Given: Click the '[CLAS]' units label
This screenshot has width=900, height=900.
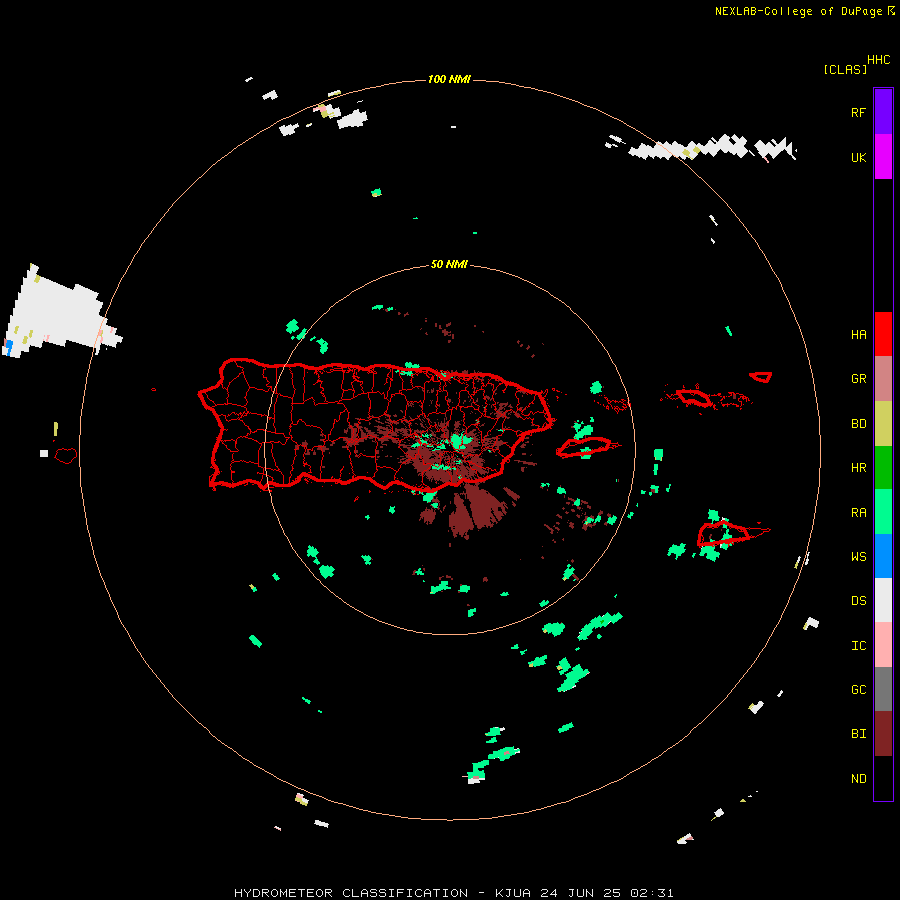Looking at the screenshot, I should click(x=845, y=69).
